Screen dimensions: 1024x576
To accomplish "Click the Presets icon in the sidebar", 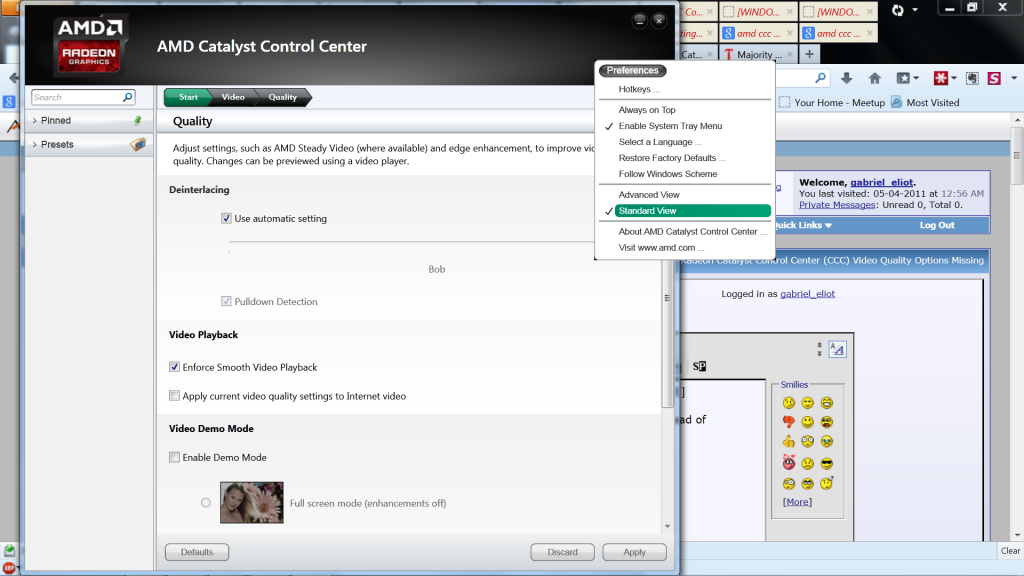I will pyautogui.click(x=138, y=144).
